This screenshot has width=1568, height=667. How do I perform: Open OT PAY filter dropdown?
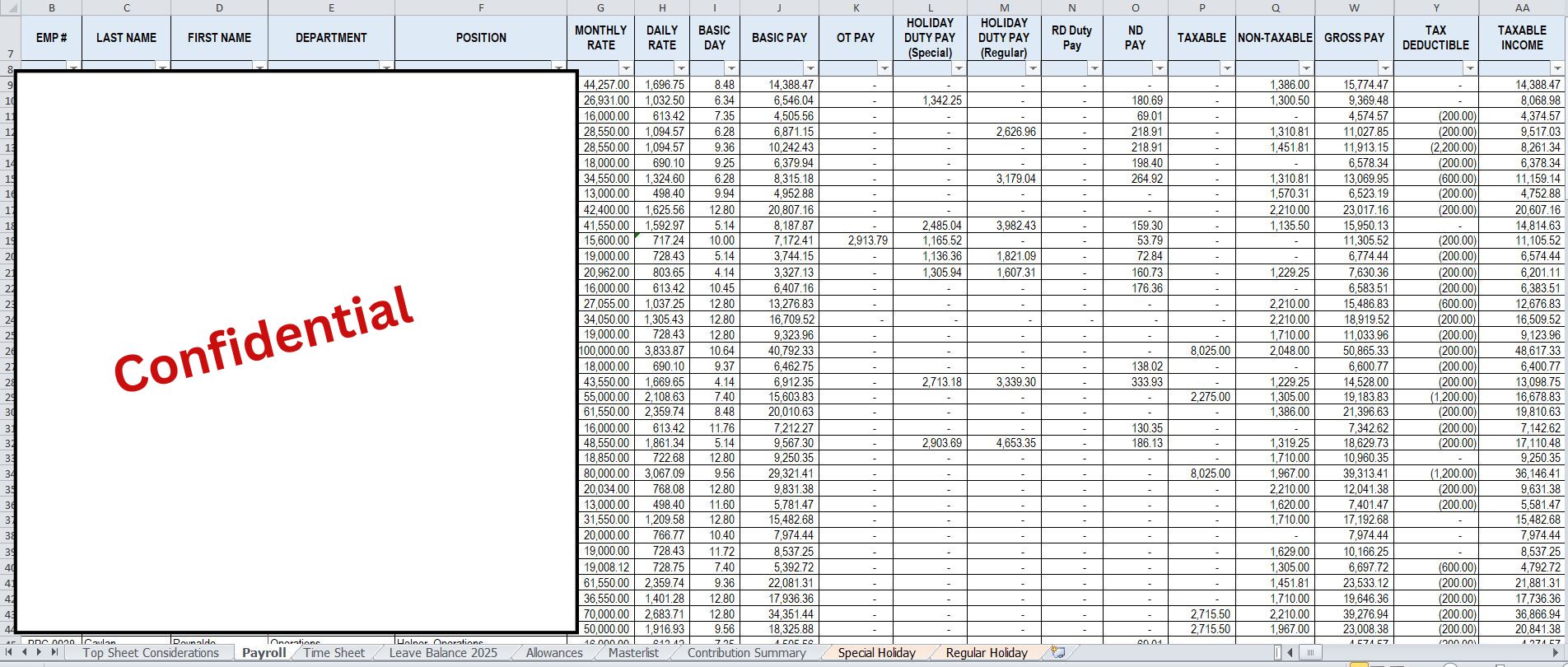tap(885, 68)
